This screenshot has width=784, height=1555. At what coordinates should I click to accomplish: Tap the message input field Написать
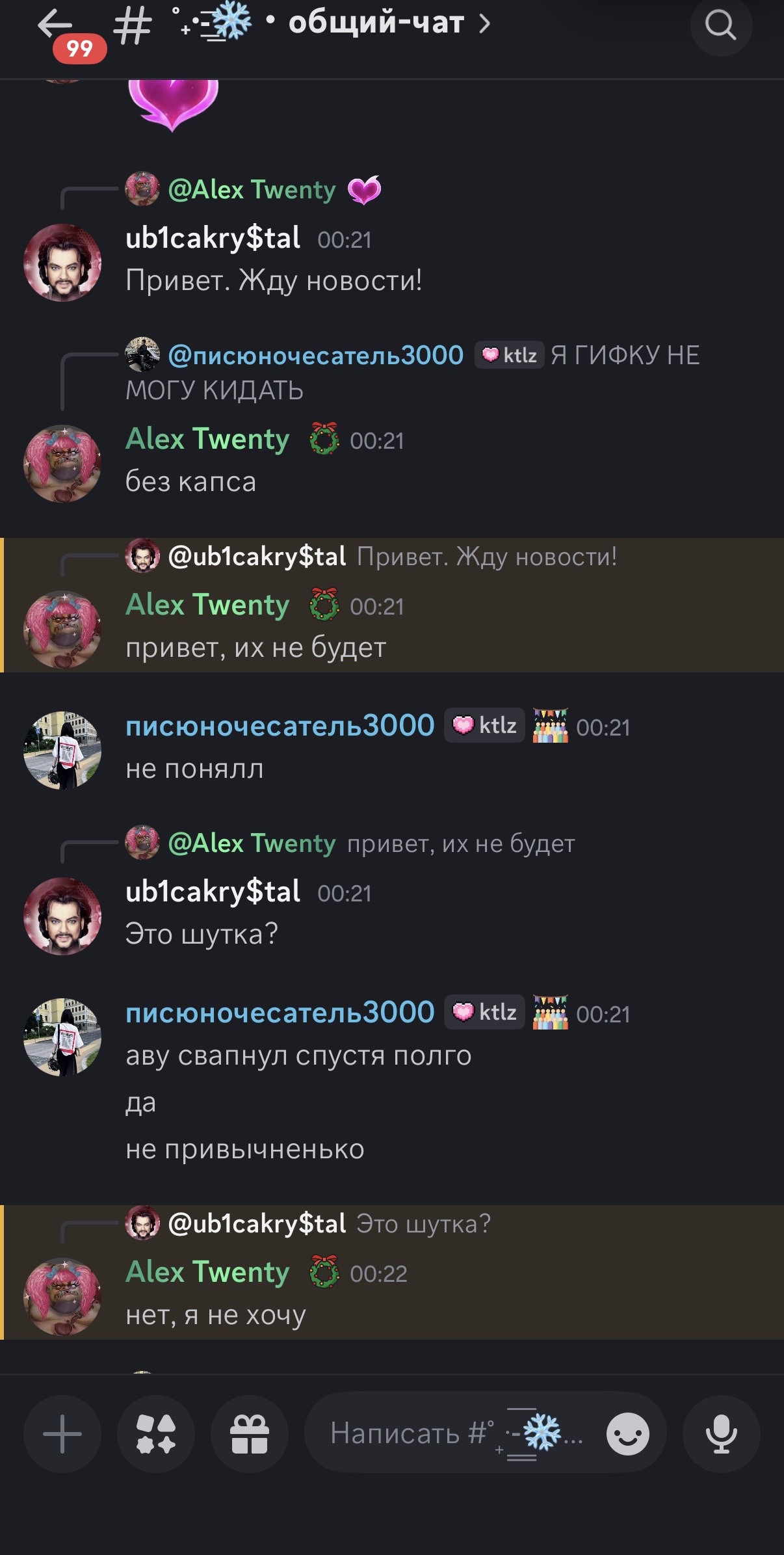click(x=456, y=1434)
